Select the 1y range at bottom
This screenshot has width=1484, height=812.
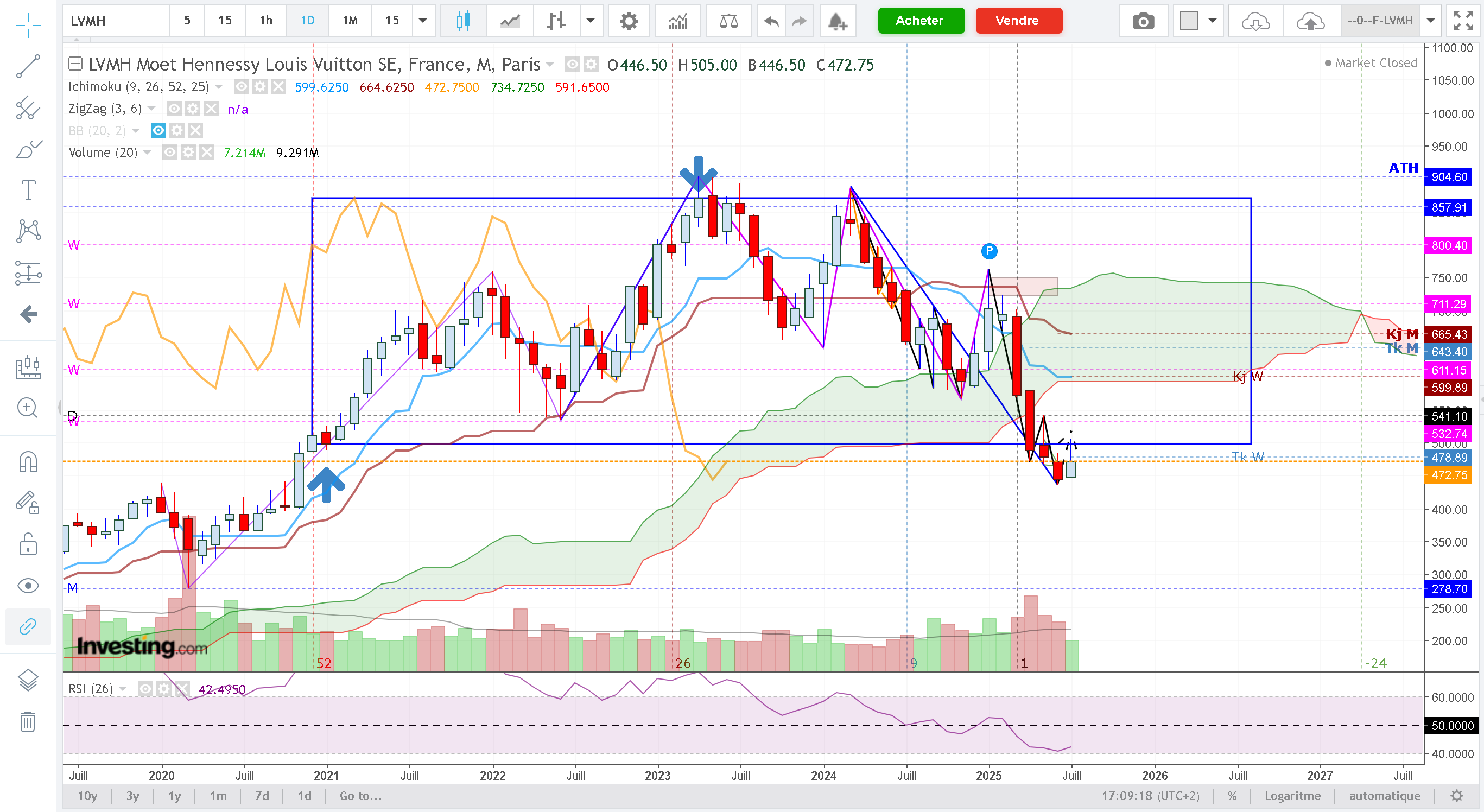click(175, 796)
